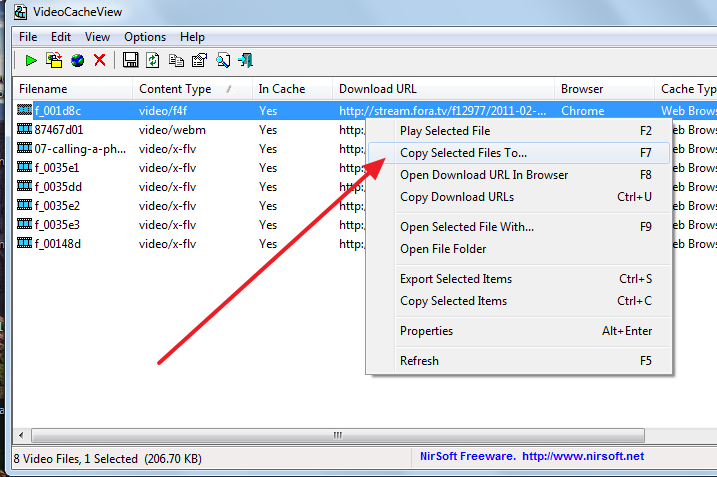
Task: Click the green Refresh toolbar icon
Action: [x=153, y=60]
